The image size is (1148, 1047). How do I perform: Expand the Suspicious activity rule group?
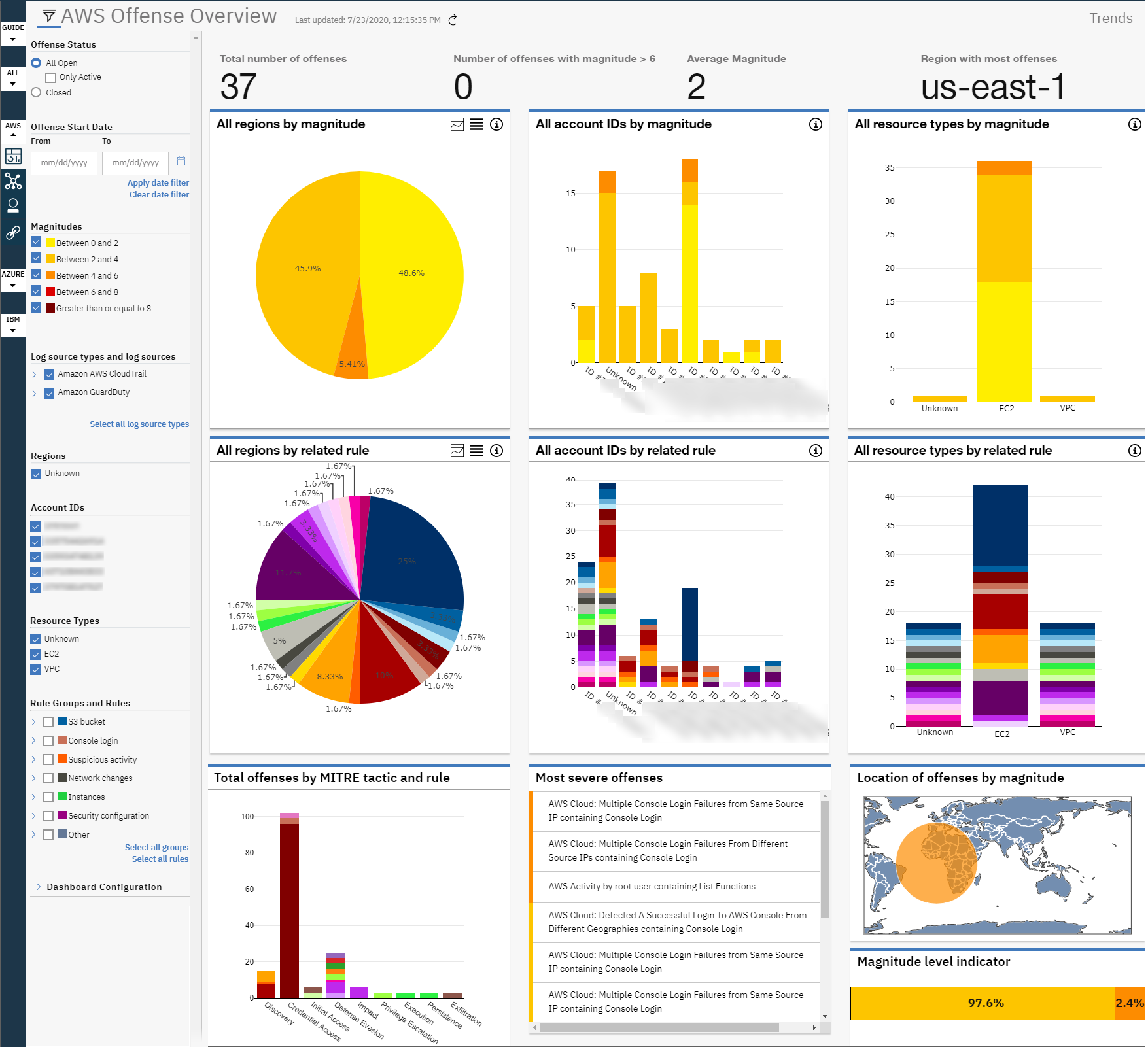pyautogui.click(x=33, y=760)
